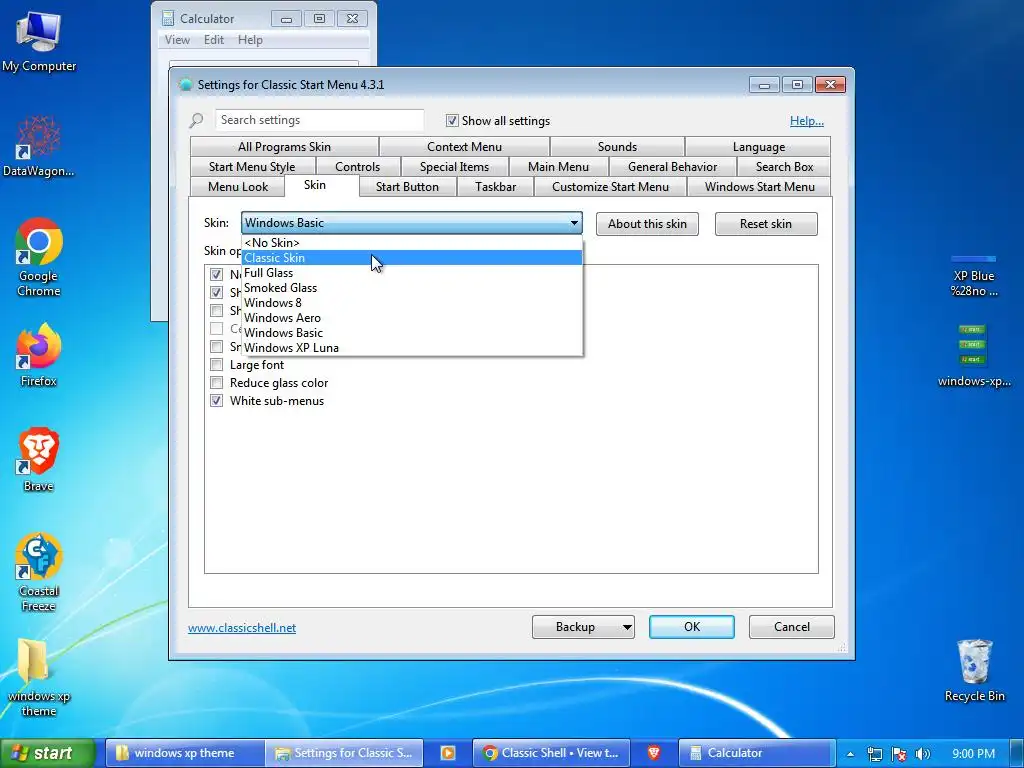The width and height of the screenshot is (1024, 768).
Task: Go to the Taskbar tab
Action: coord(496,187)
